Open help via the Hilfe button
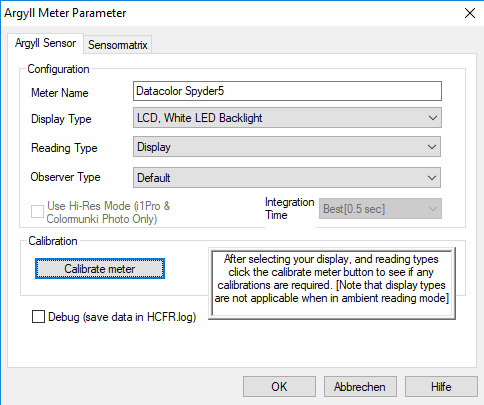 (x=441, y=387)
